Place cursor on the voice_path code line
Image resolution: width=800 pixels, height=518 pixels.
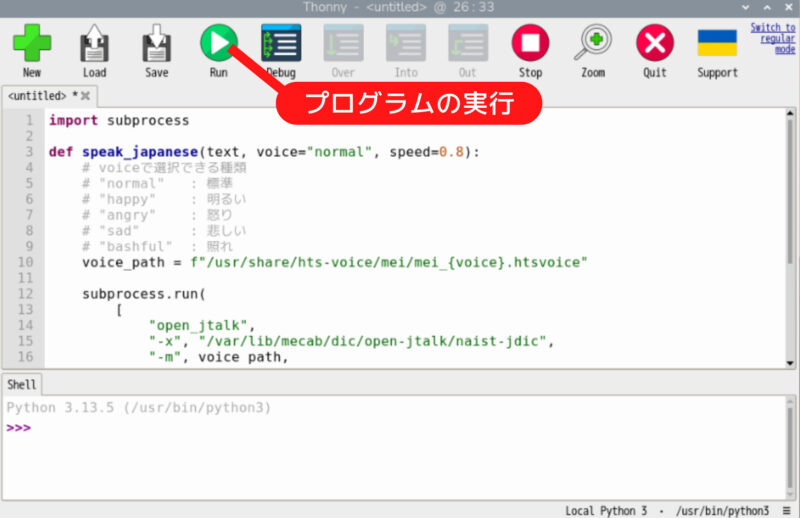tap(334, 262)
